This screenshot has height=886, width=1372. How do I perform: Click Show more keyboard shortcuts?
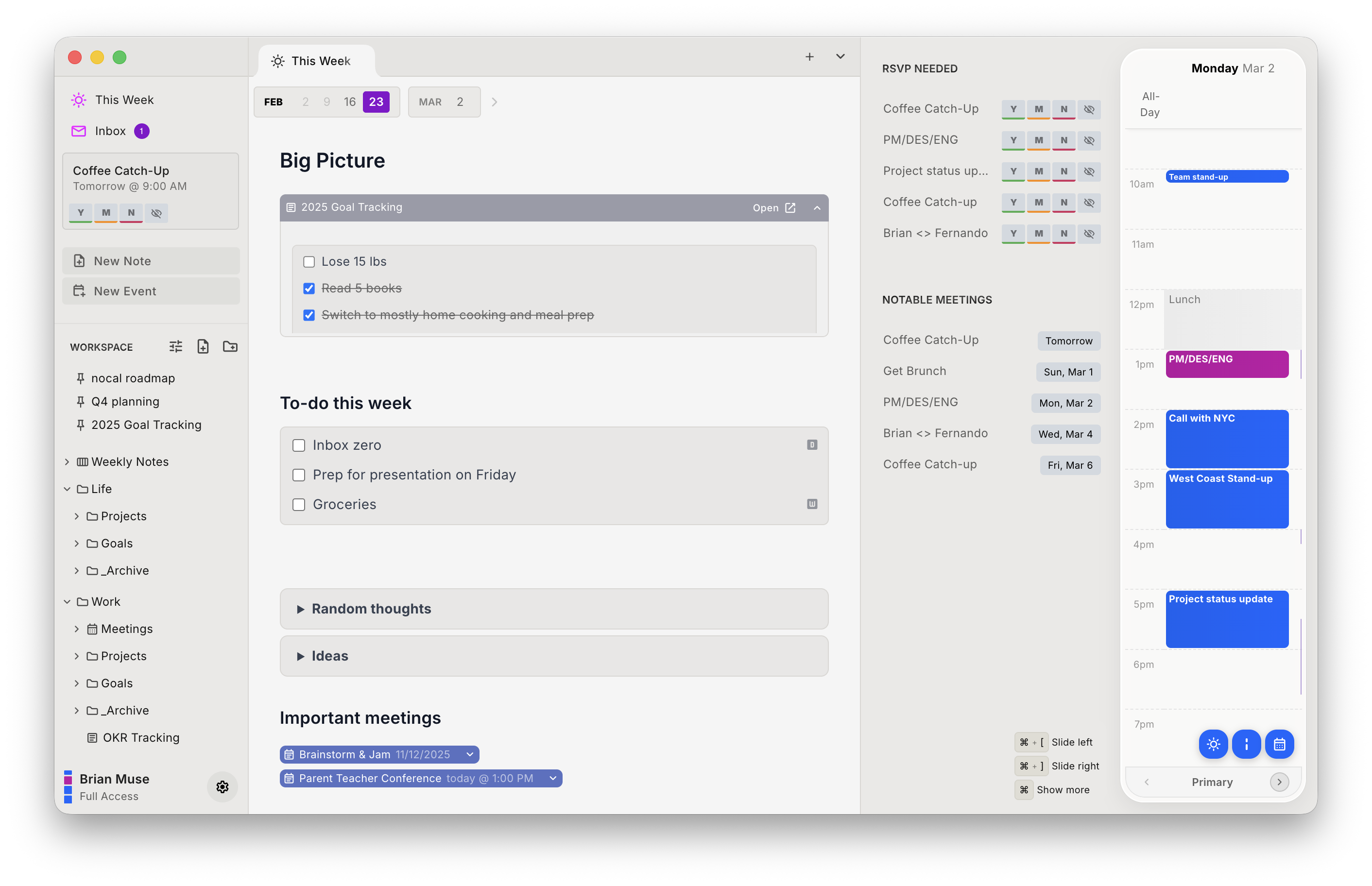tap(1062, 789)
